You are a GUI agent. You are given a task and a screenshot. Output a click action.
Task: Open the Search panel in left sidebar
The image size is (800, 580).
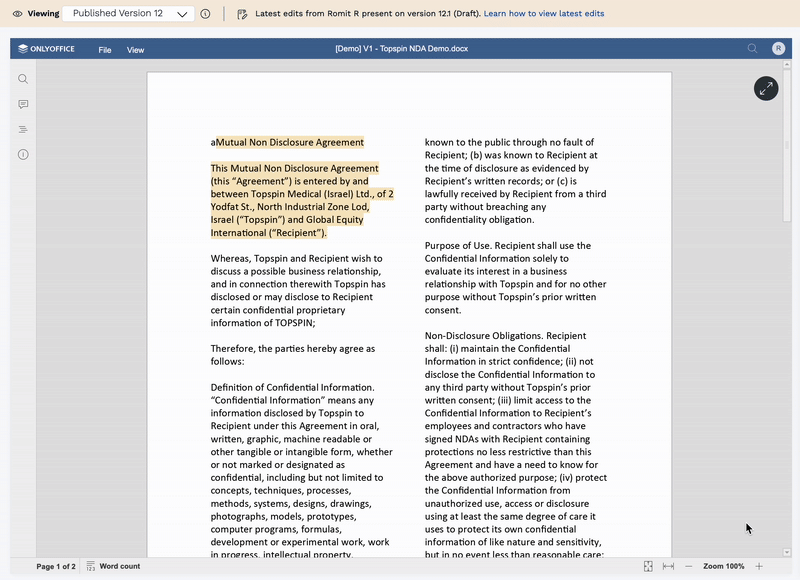[23, 79]
